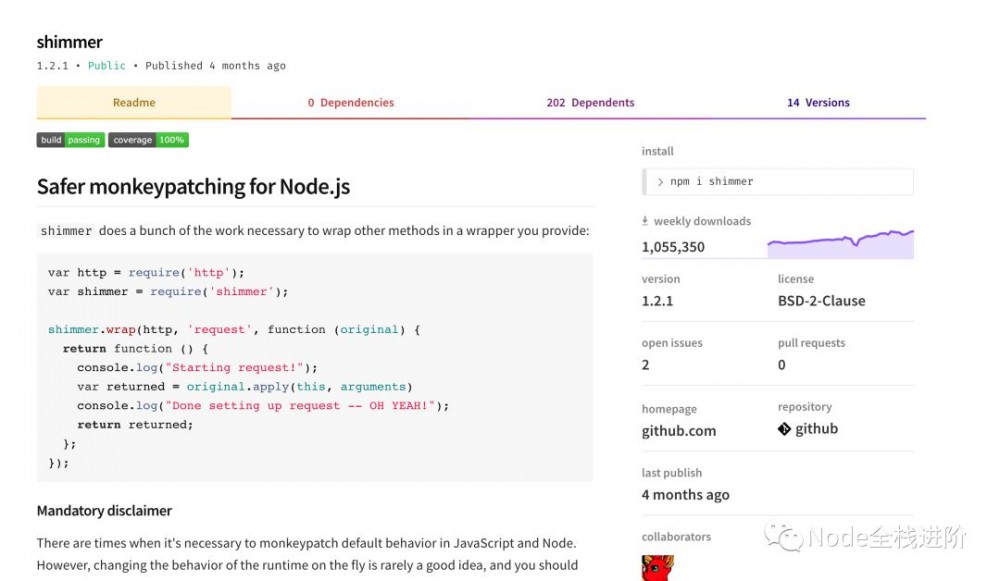Click the coverage 100% badge
The width and height of the screenshot is (1000, 581).
tap(148, 140)
